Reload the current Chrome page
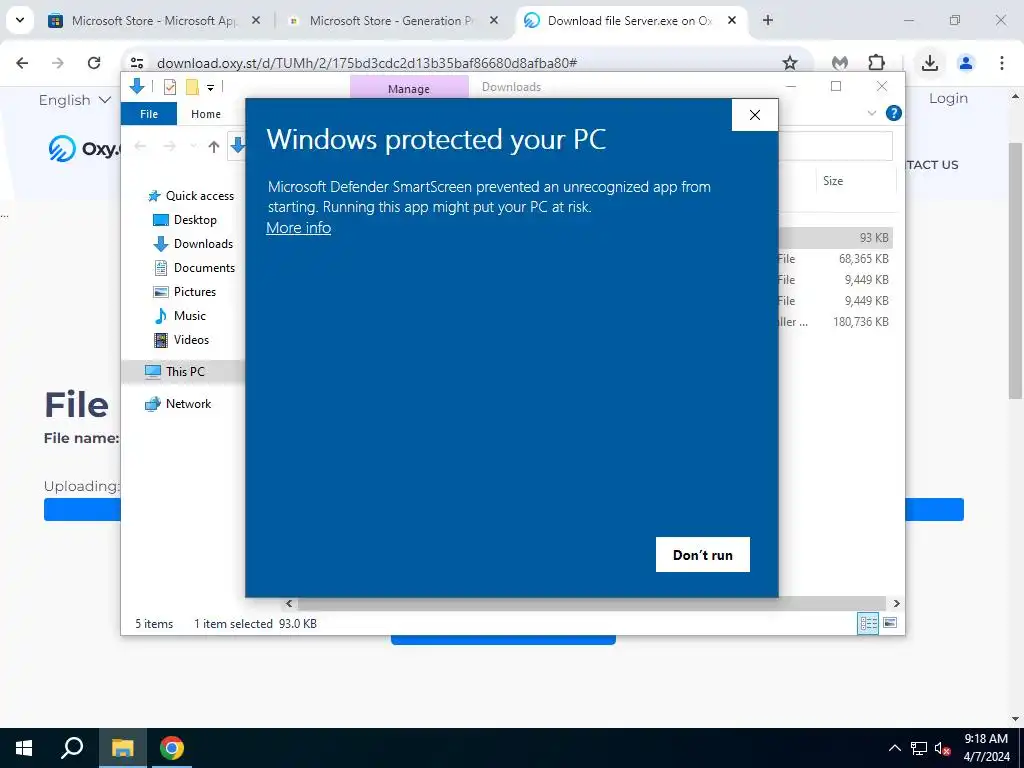Screen dimensions: 1024x768 [94, 63]
